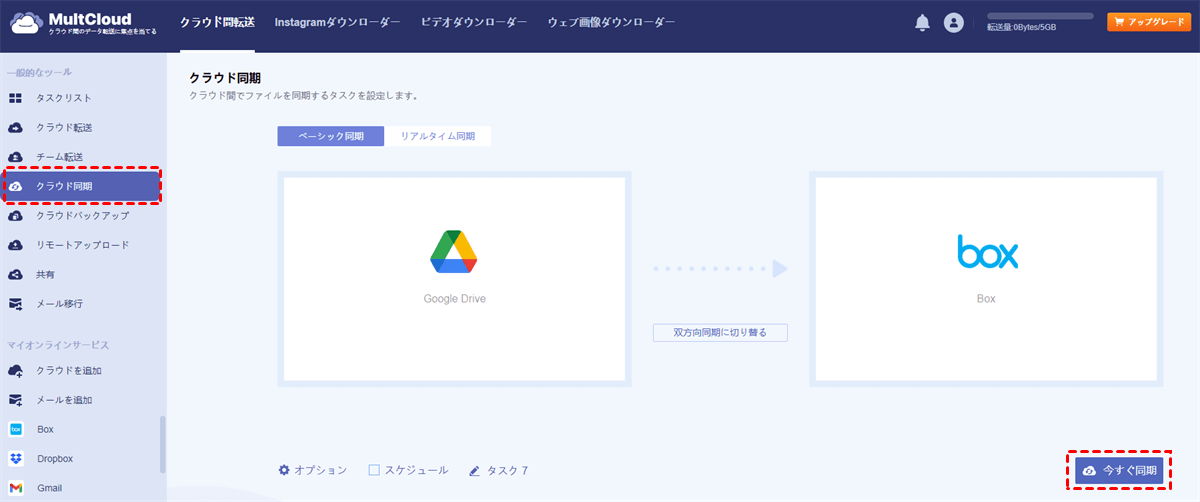Screen dimensions: 1200x502
Task: Click the task name pencil icon
Action: (474, 470)
